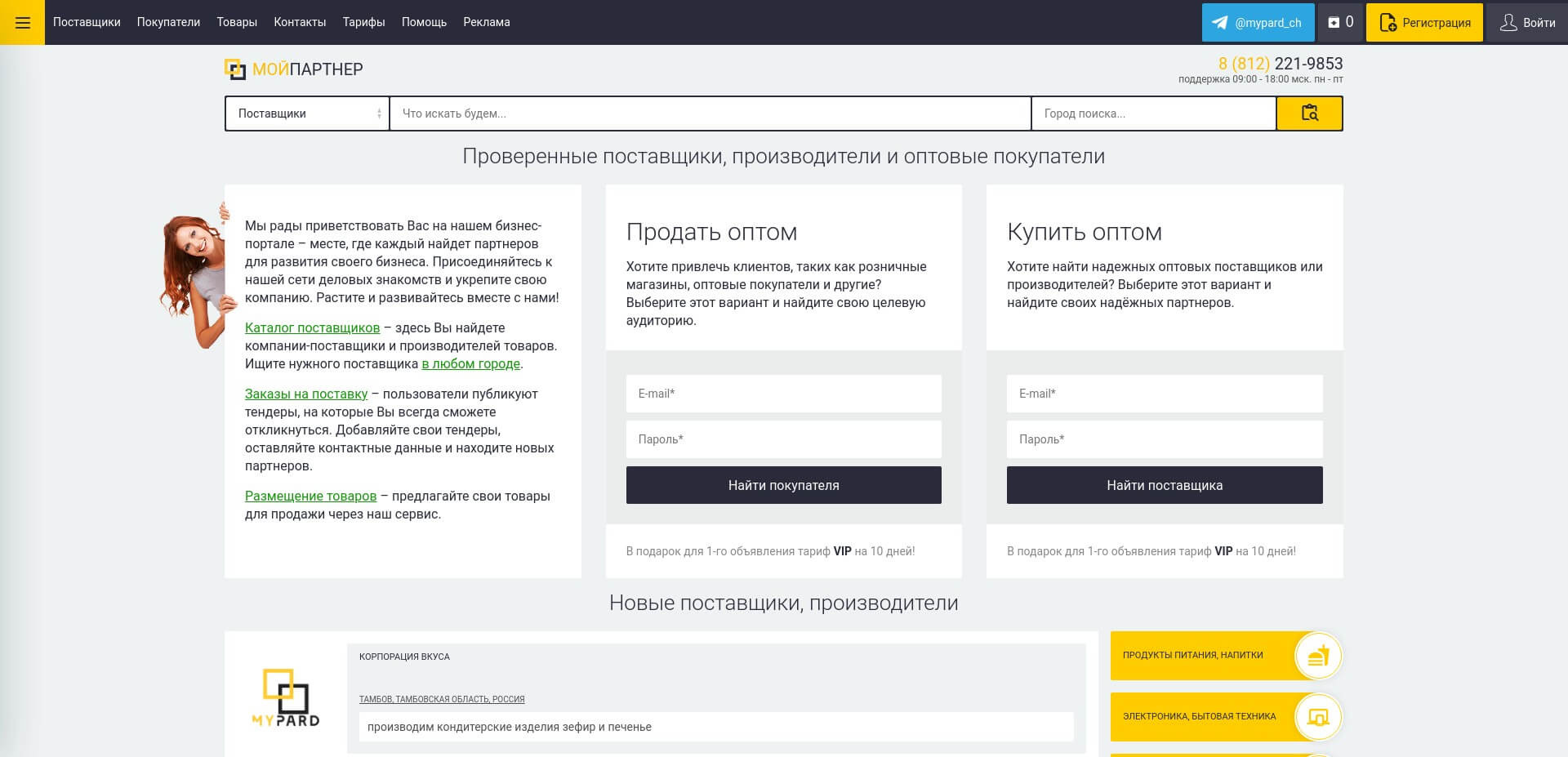Open the Покупатели menu item
The height and width of the screenshot is (757, 1568).
(168, 22)
